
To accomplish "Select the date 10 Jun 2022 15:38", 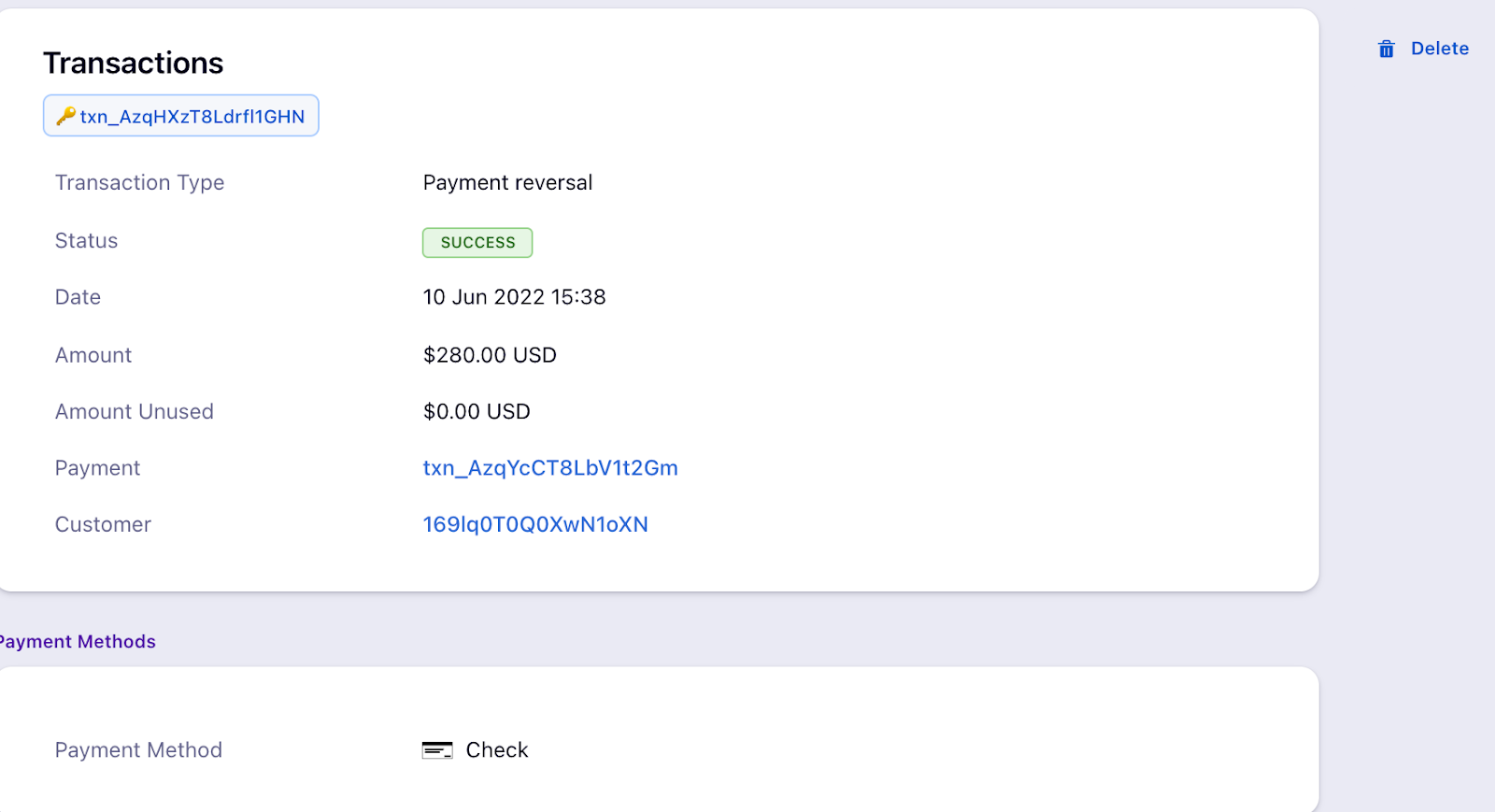I will point(514,297).
